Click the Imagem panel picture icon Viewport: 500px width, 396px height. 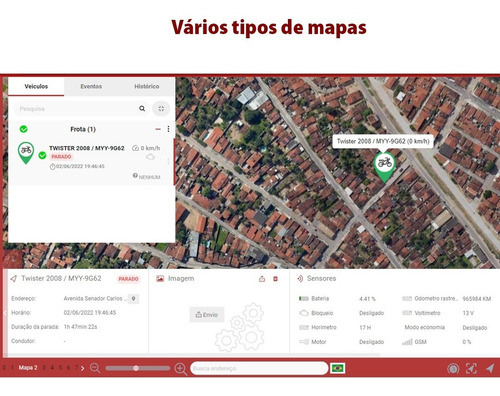pos(160,279)
